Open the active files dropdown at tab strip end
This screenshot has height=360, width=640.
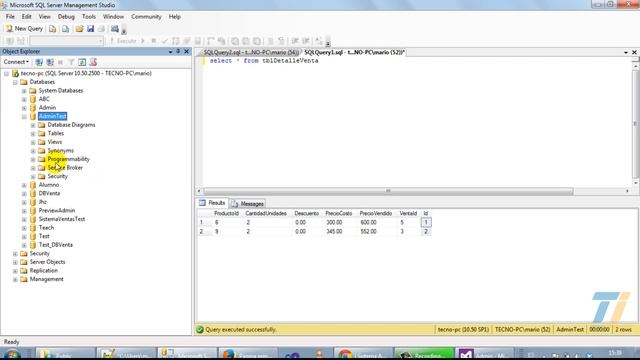[x=626, y=52]
